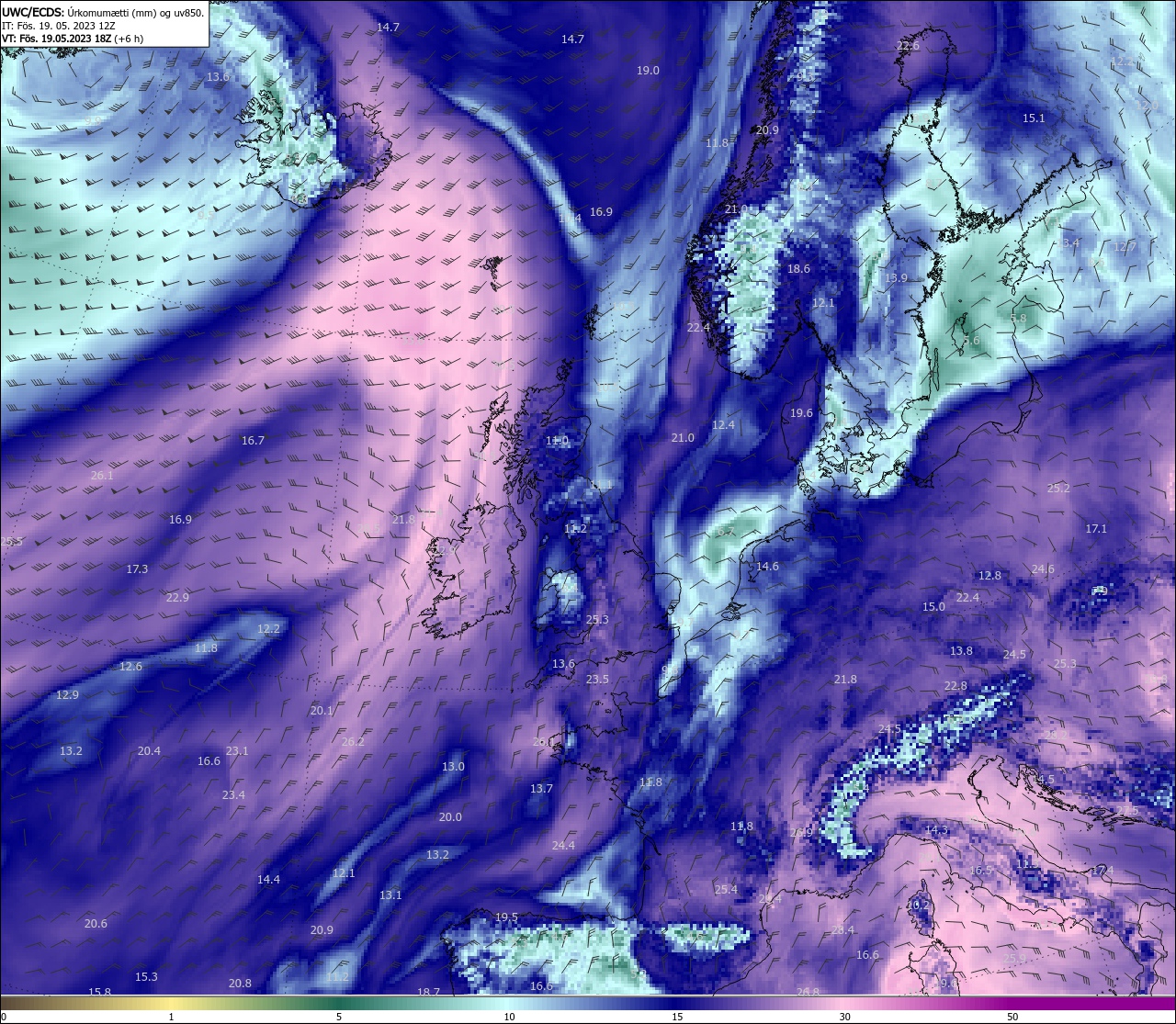Select the 20.4 value label

(x=149, y=751)
